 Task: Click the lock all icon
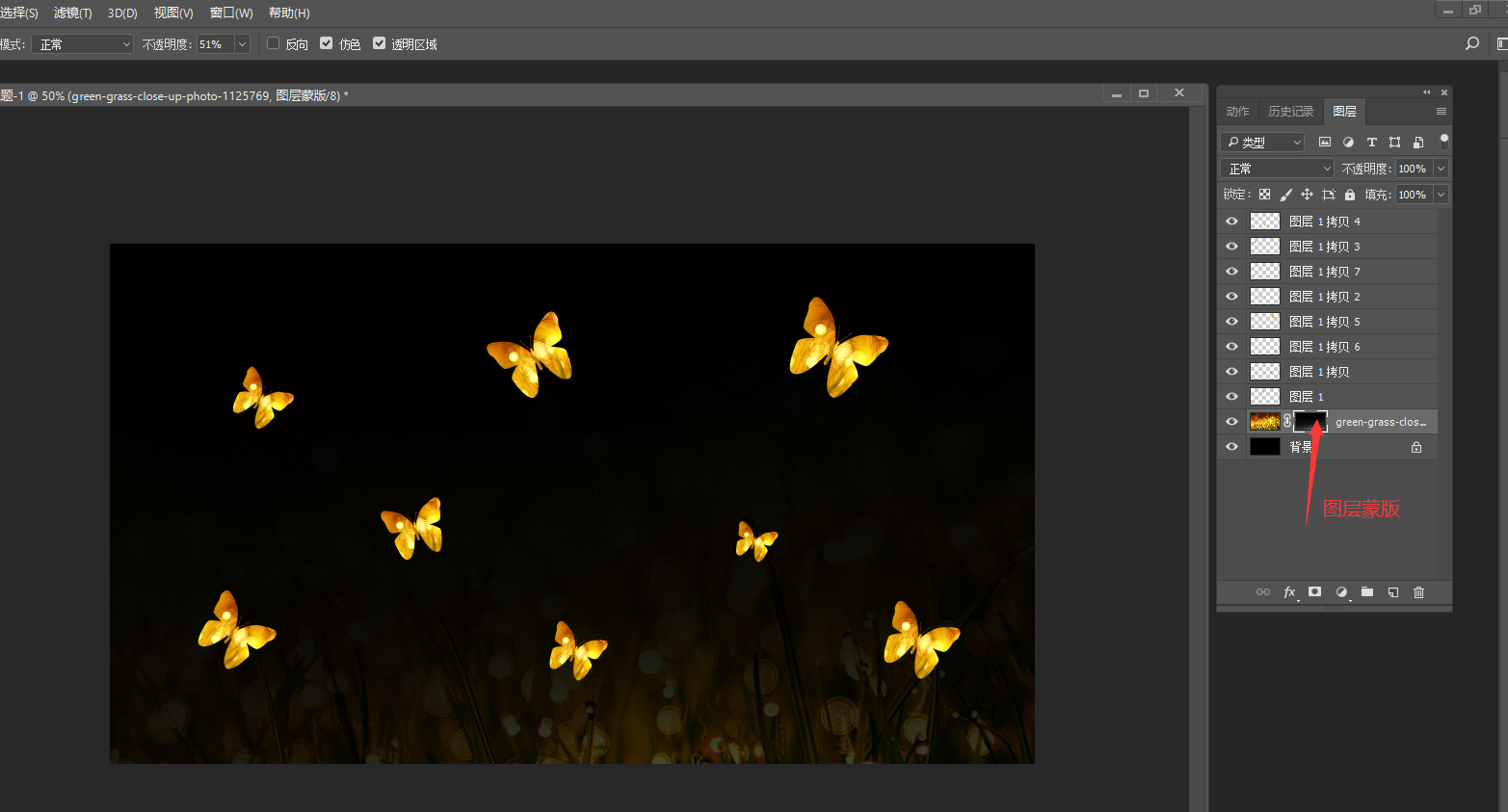click(1350, 195)
